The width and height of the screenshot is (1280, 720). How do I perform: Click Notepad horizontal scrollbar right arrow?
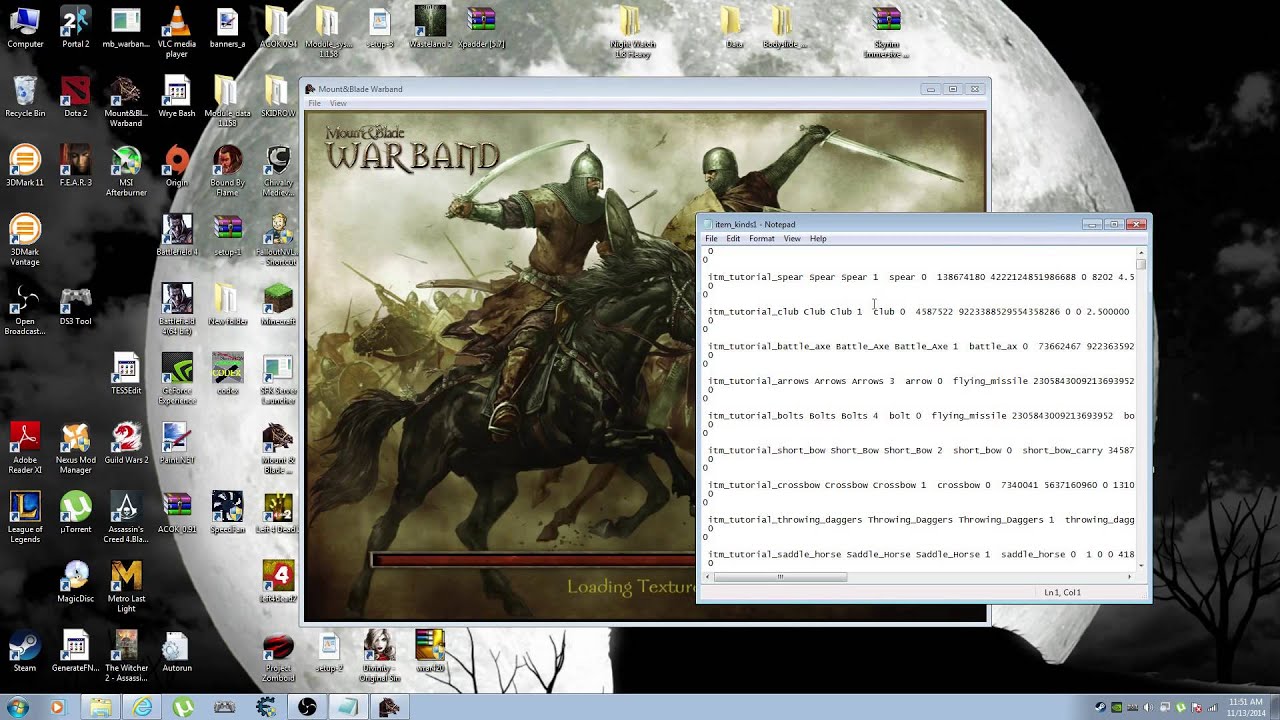(x=1129, y=577)
